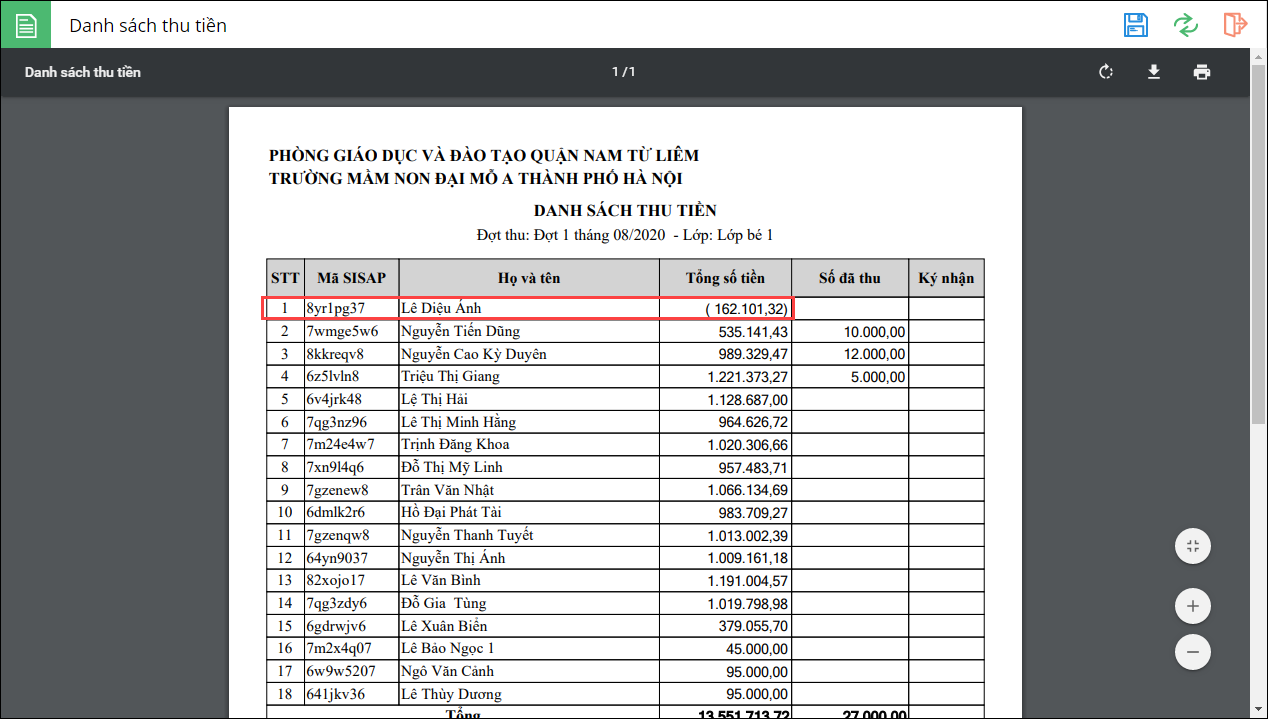Click the amount '957.483,71'
Screen dimensions: 1268x719
tap(753, 467)
